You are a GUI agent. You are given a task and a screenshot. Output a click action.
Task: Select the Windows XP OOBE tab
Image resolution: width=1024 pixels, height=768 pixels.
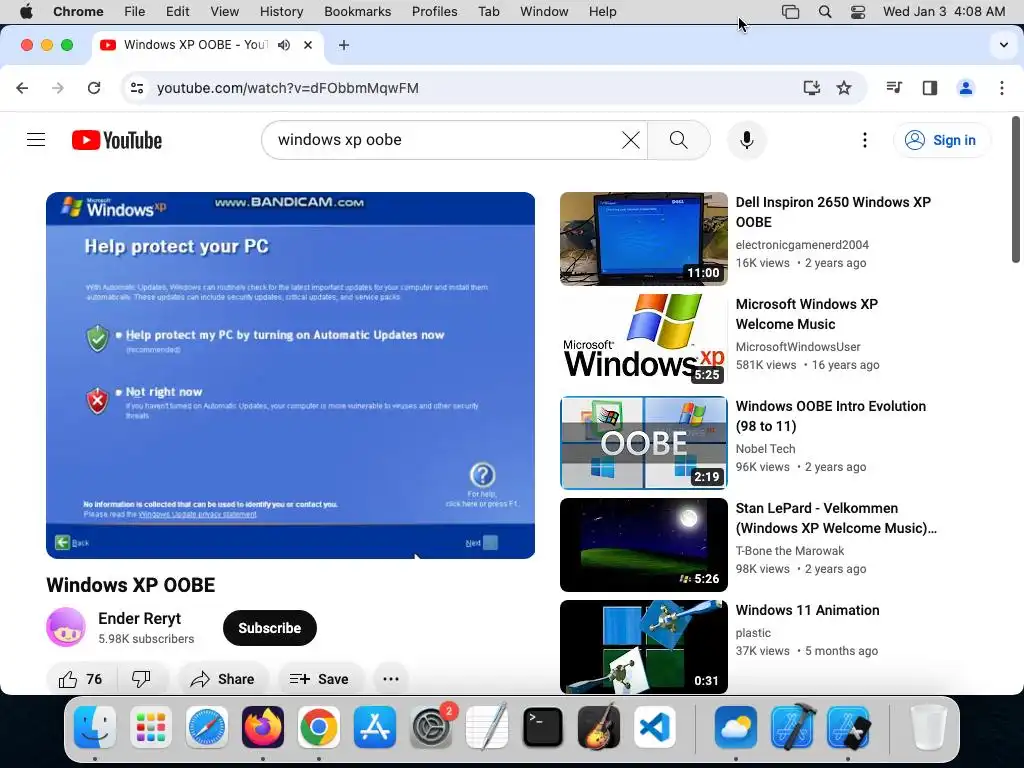click(196, 44)
